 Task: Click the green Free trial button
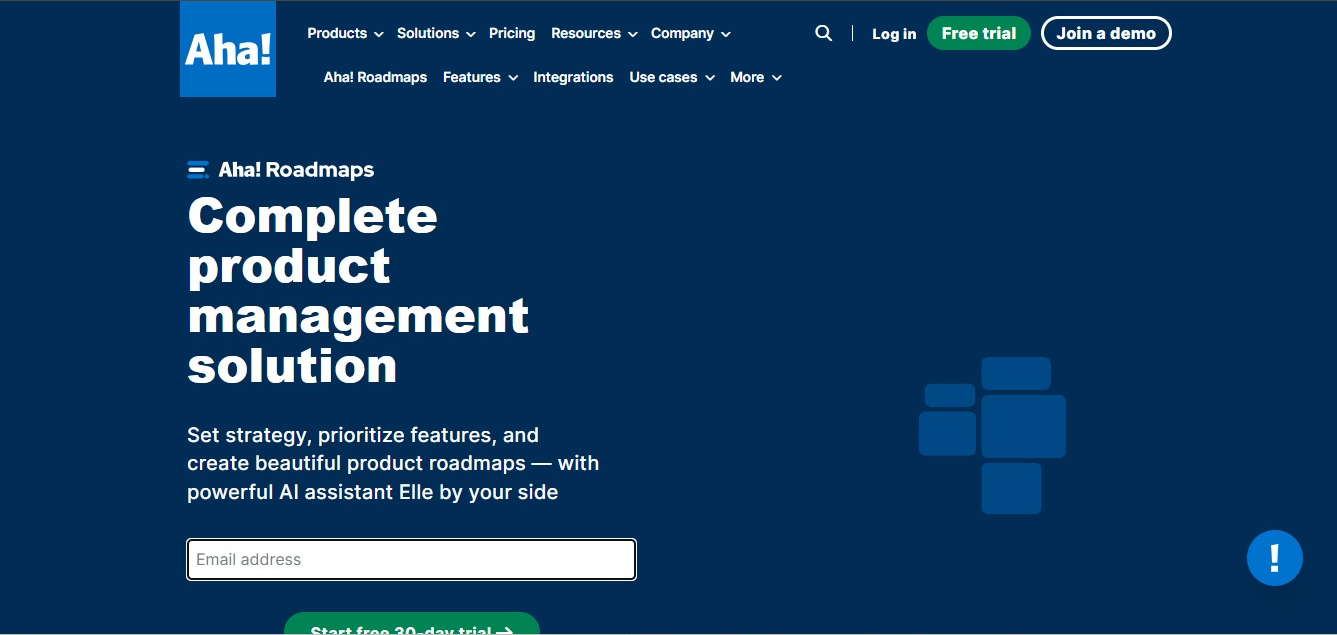click(979, 33)
